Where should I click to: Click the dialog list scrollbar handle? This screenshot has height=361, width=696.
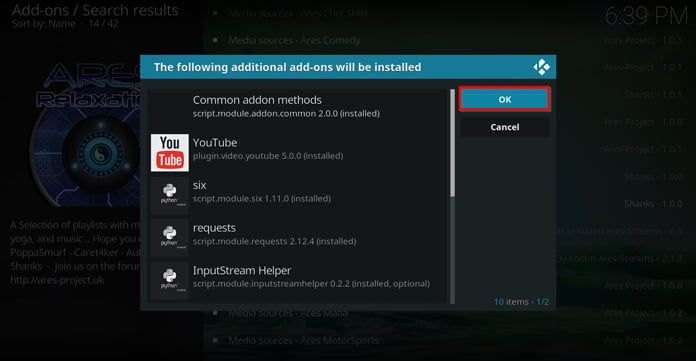(452, 143)
